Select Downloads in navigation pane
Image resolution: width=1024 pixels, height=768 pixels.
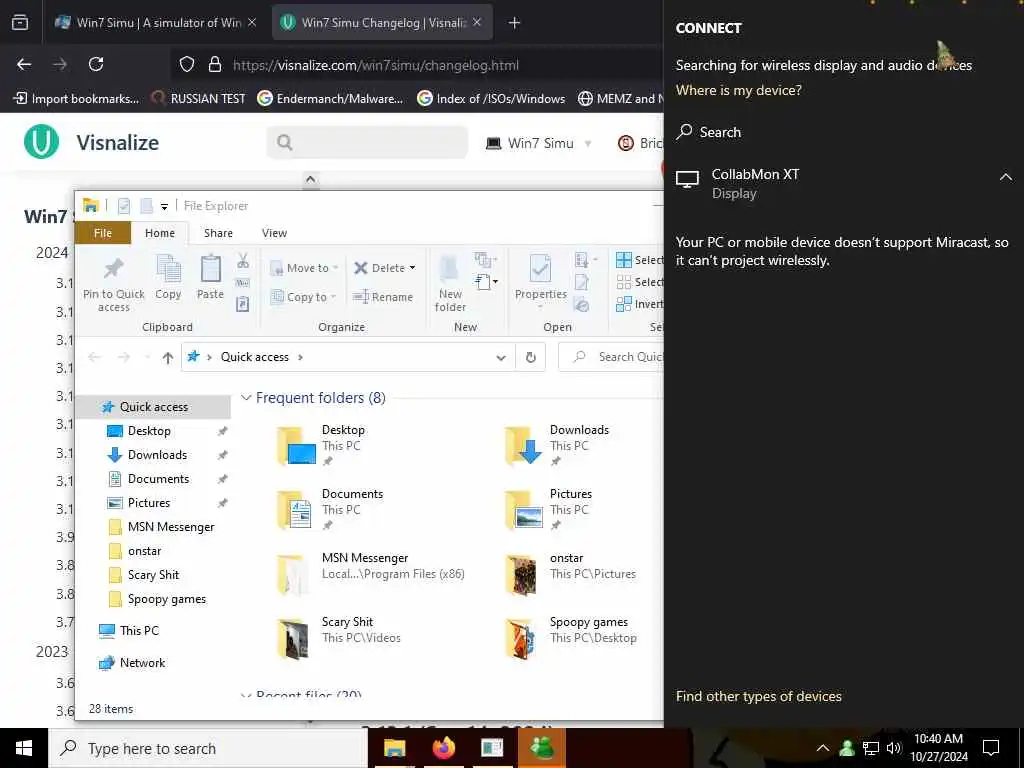pyautogui.click(x=157, y=455)
